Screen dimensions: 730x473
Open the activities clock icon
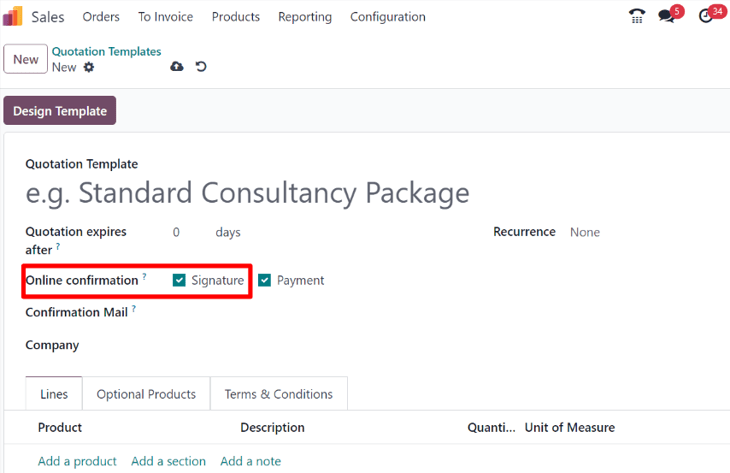pyautogui.click(x=707, y=16)
